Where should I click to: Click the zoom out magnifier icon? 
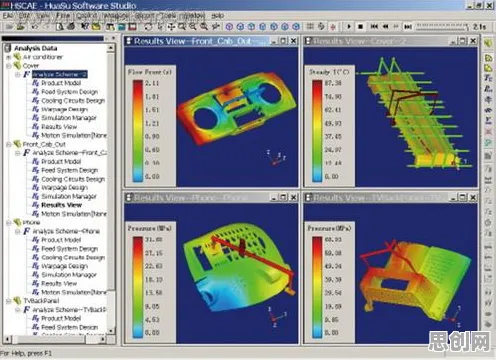click(204, 27)
